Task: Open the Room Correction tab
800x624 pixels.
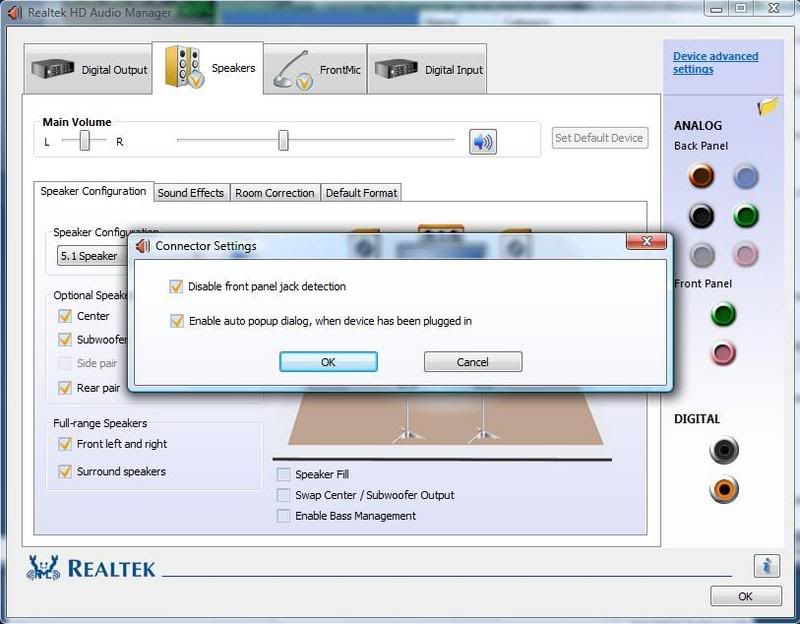Action: (274, 193)
